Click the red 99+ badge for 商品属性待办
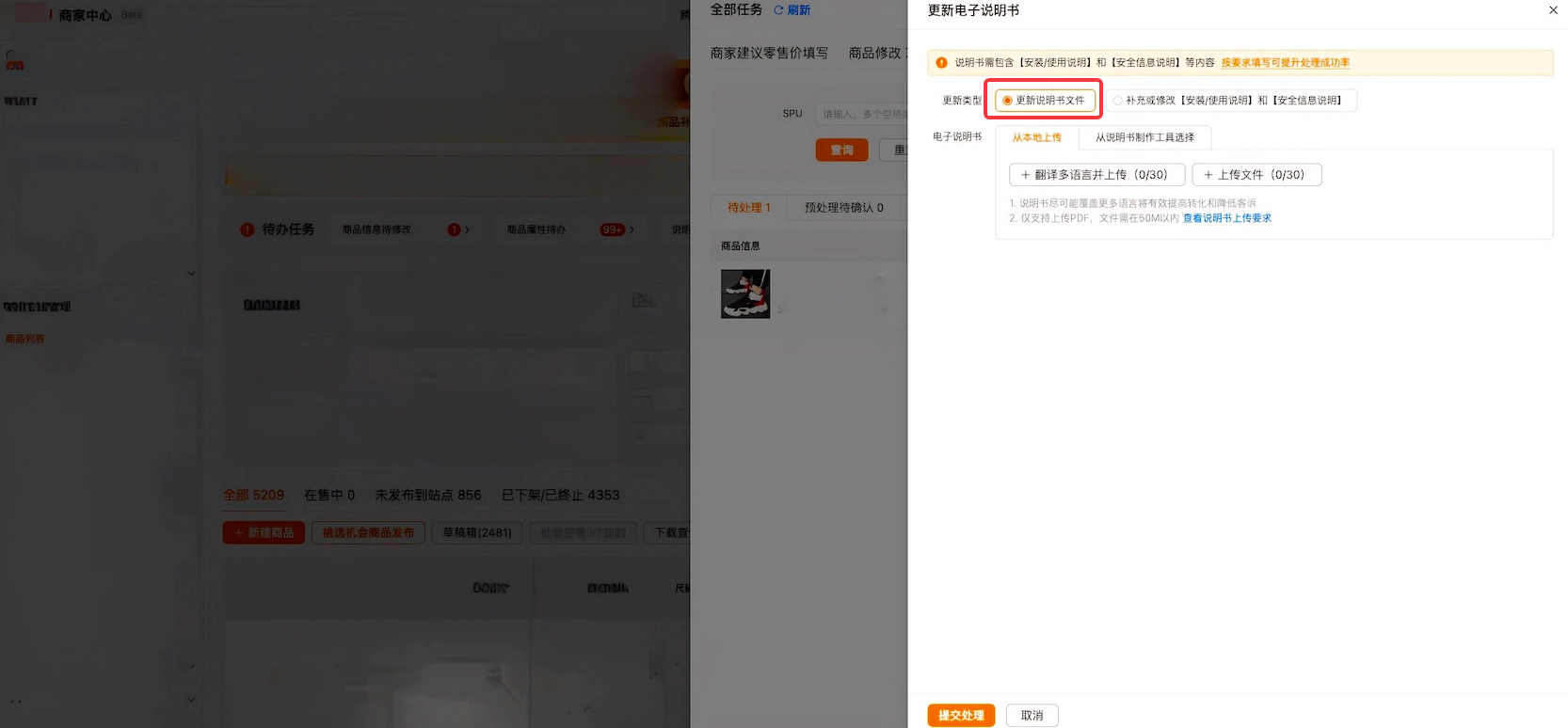1568x728 pixels. pos(612,229)
